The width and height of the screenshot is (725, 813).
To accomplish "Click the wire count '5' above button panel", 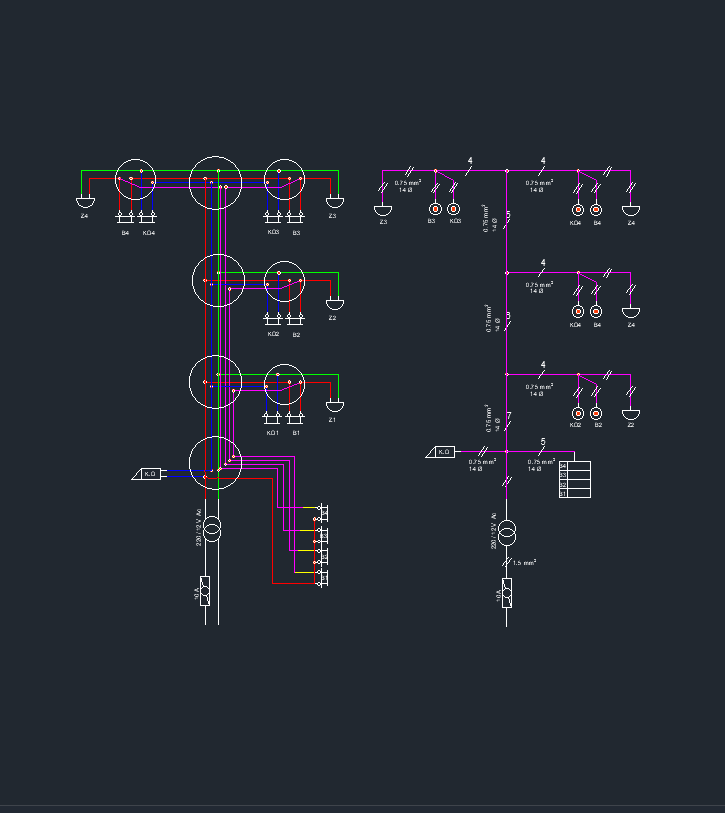I will pos(543,442).
